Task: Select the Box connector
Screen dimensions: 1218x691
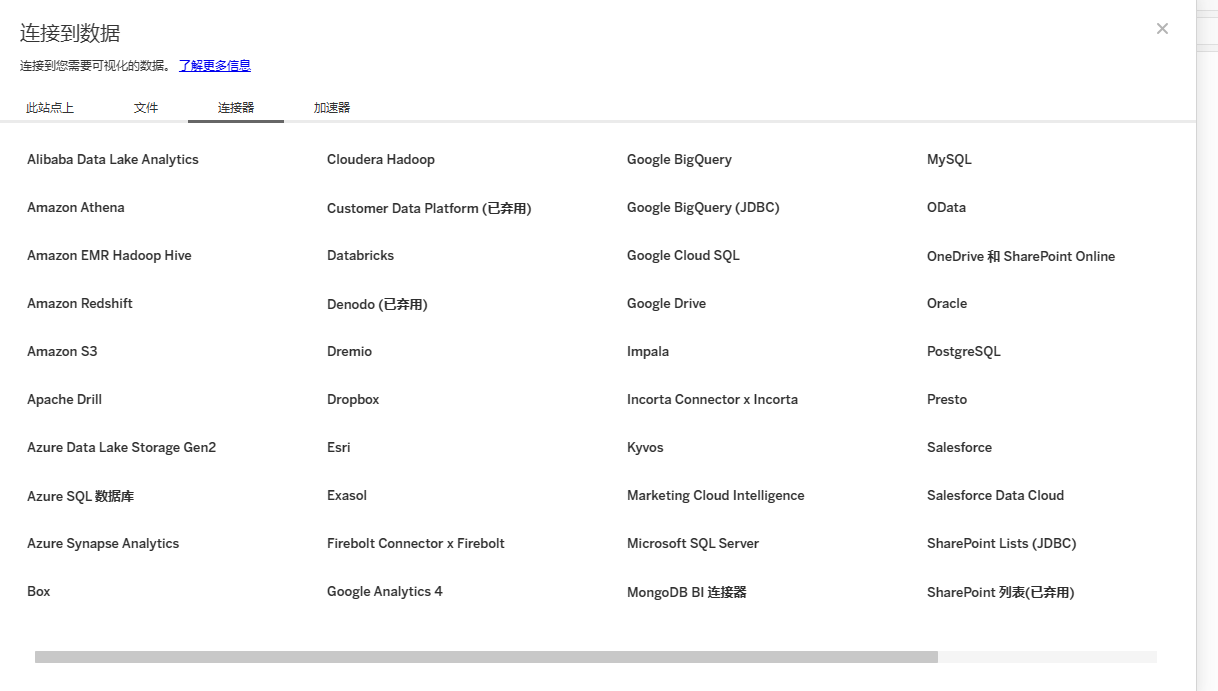Action: click(39, 591)
